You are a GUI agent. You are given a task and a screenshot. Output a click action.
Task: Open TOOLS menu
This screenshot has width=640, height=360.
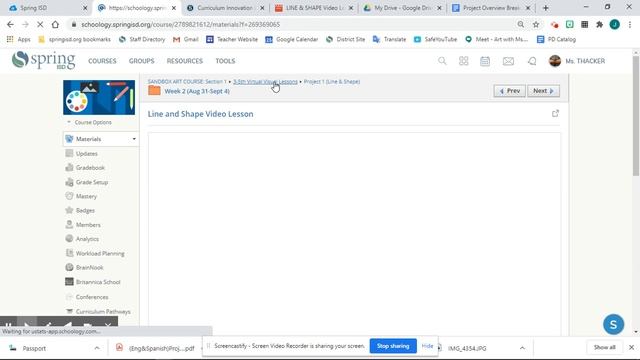[225, 61]
